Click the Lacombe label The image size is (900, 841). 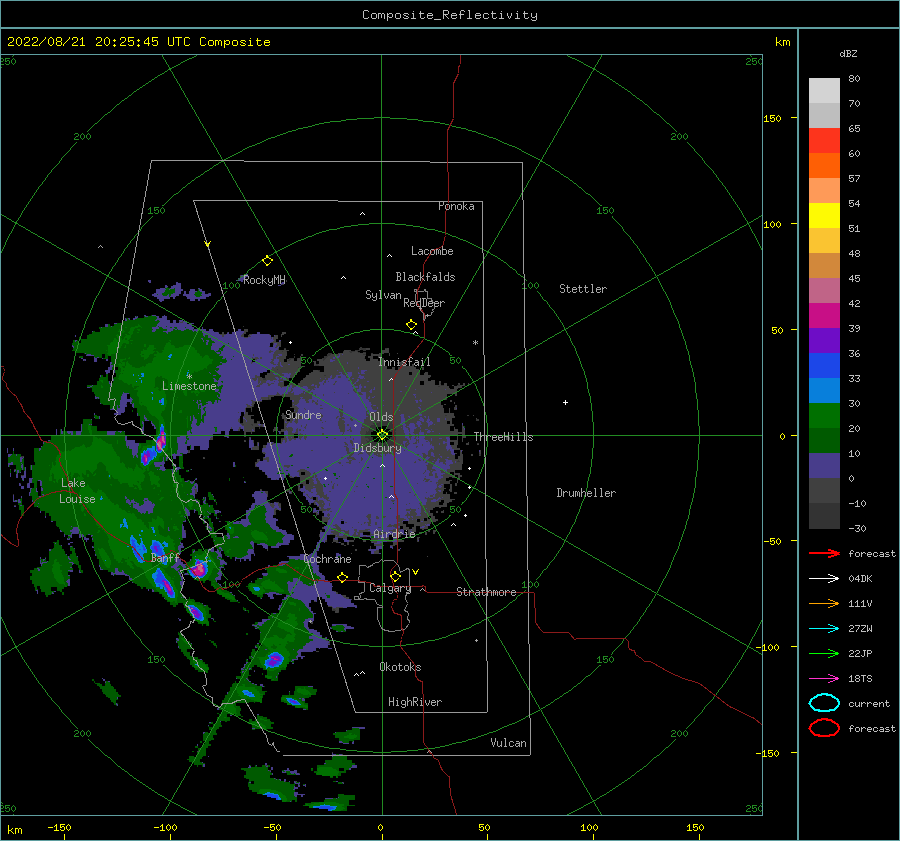pyautogui.click(x=432, y=251)
